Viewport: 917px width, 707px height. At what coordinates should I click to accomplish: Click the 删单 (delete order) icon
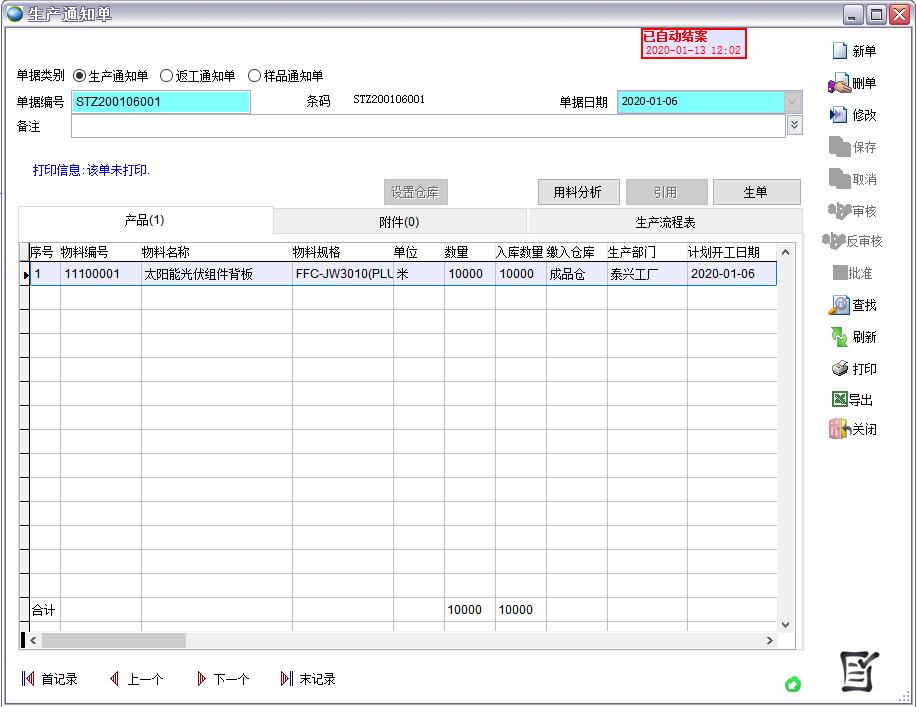coord(839,83)
